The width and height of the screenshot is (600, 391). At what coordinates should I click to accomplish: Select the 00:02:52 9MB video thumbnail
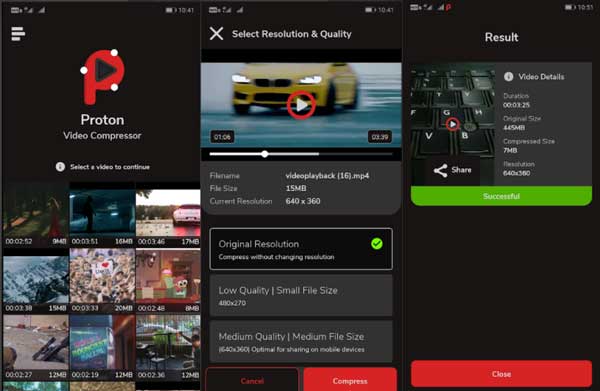(x=36, y=215)
